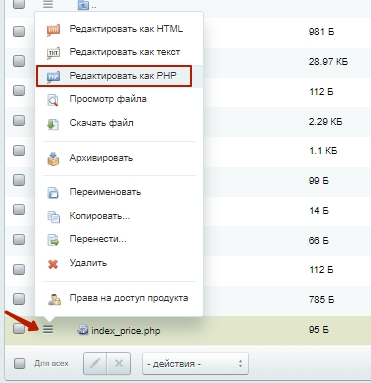
Task: Open hamburger menu of parent folder row
Action: click(48, 4)
